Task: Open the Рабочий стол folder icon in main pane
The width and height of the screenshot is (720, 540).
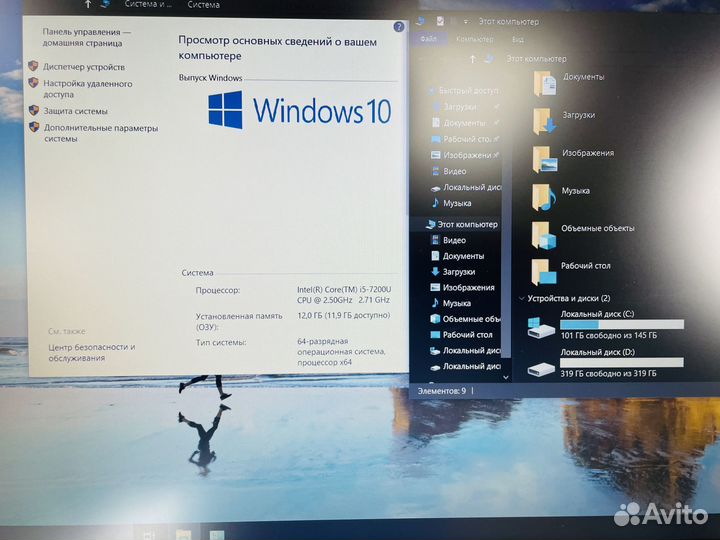Action: [x=544, y=272]
